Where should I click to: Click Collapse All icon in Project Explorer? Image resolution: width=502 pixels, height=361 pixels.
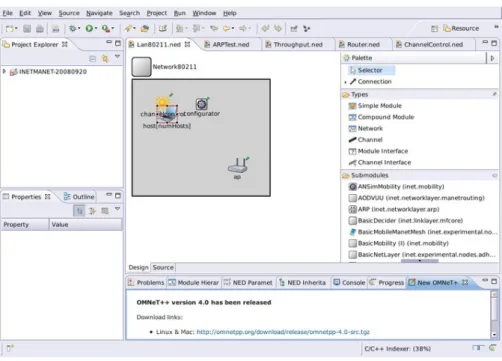point(93,59)
